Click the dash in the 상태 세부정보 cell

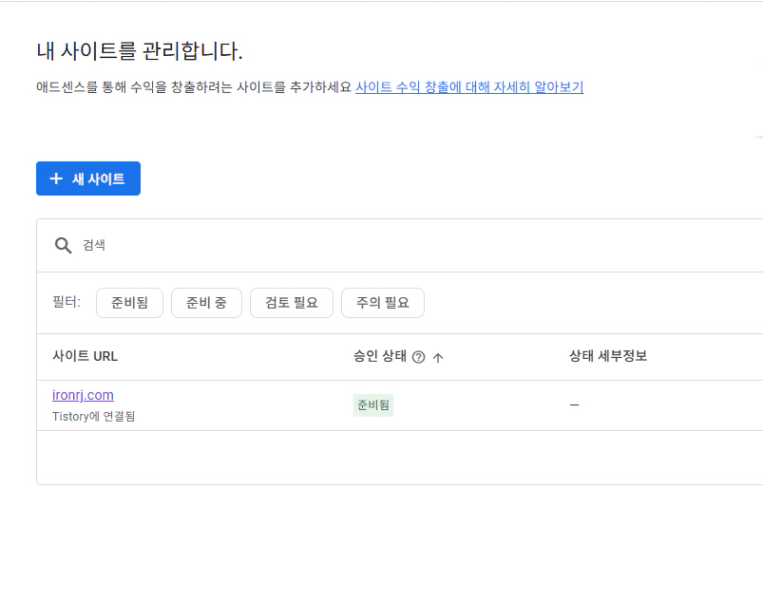574,405
